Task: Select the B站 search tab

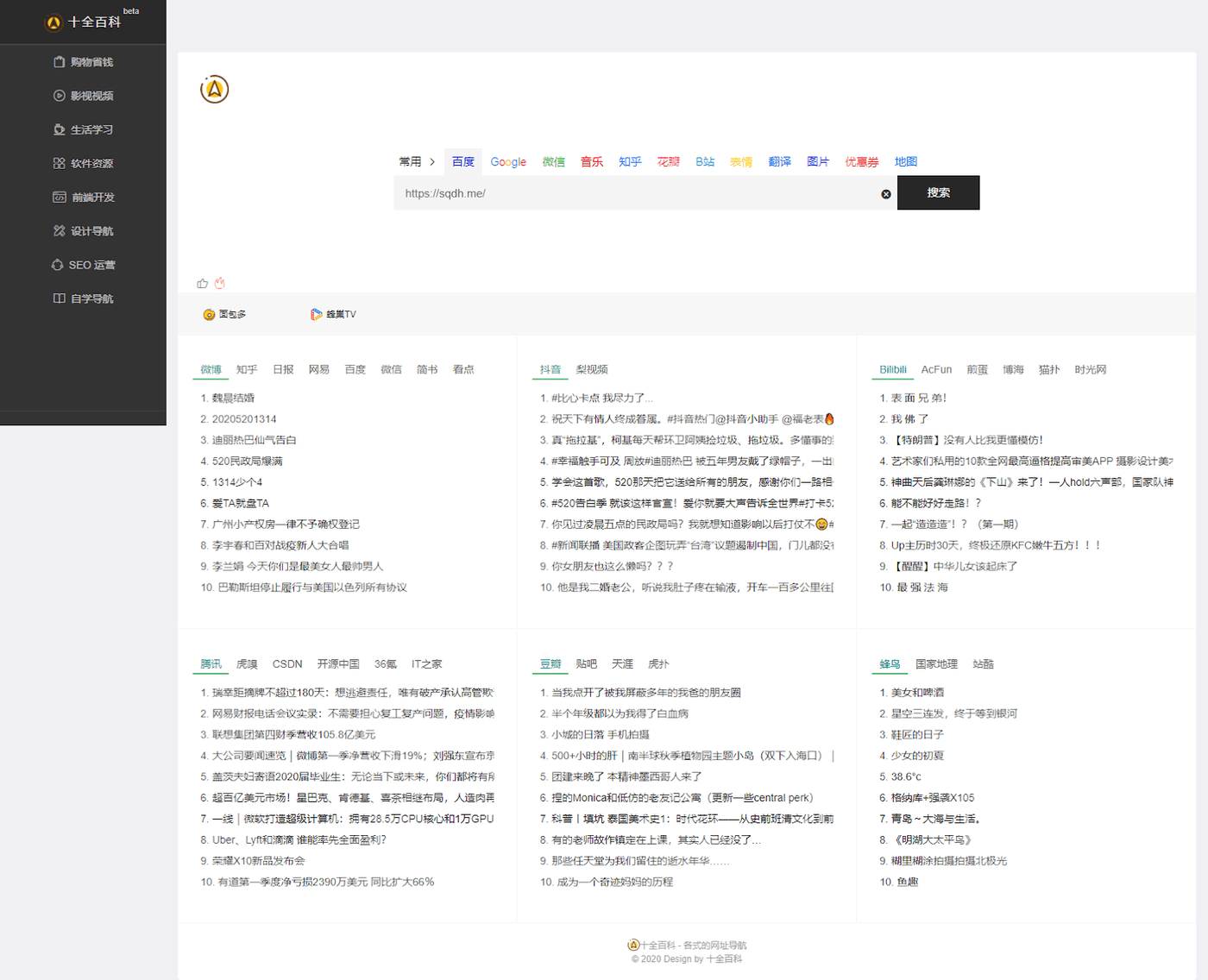Action: coord(705,162)
